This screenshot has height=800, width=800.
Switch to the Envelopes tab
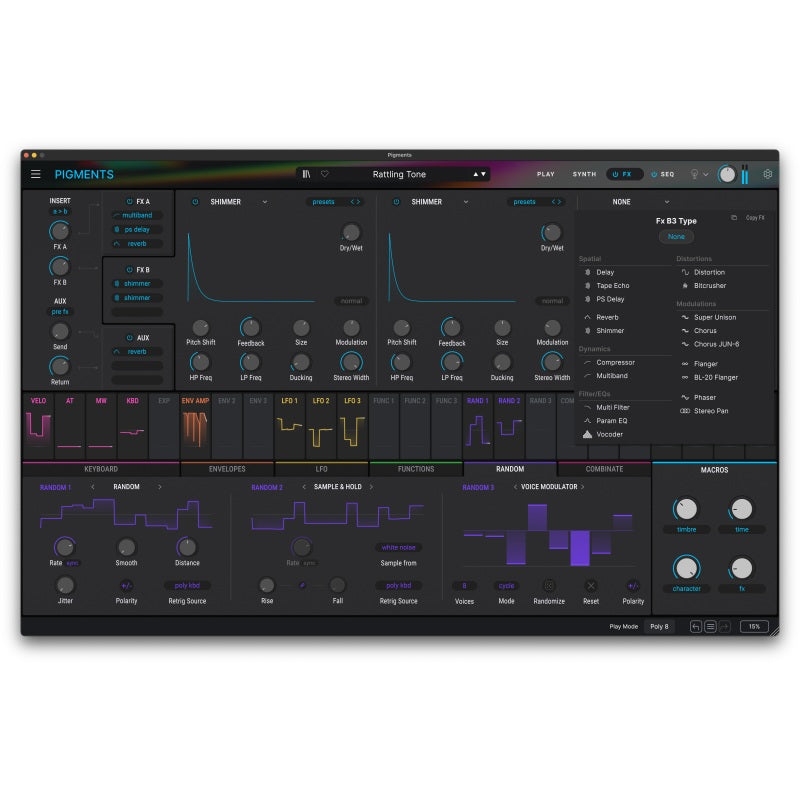pos(227,468)
